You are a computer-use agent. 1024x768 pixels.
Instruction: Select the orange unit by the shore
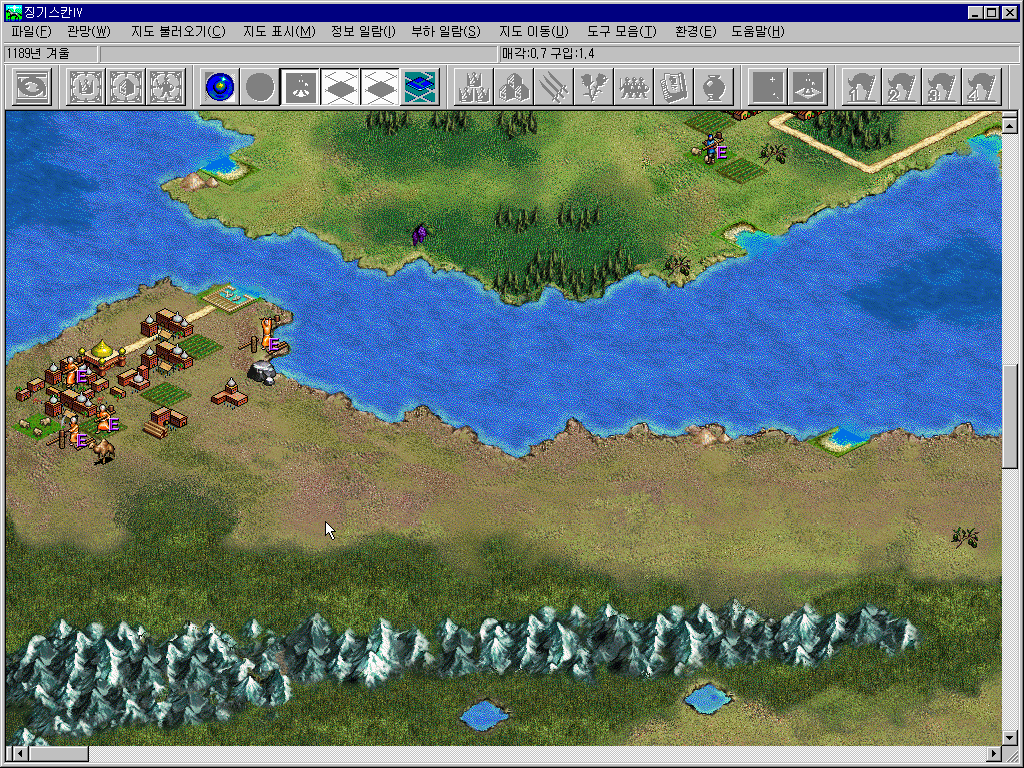tap(267, 334)
